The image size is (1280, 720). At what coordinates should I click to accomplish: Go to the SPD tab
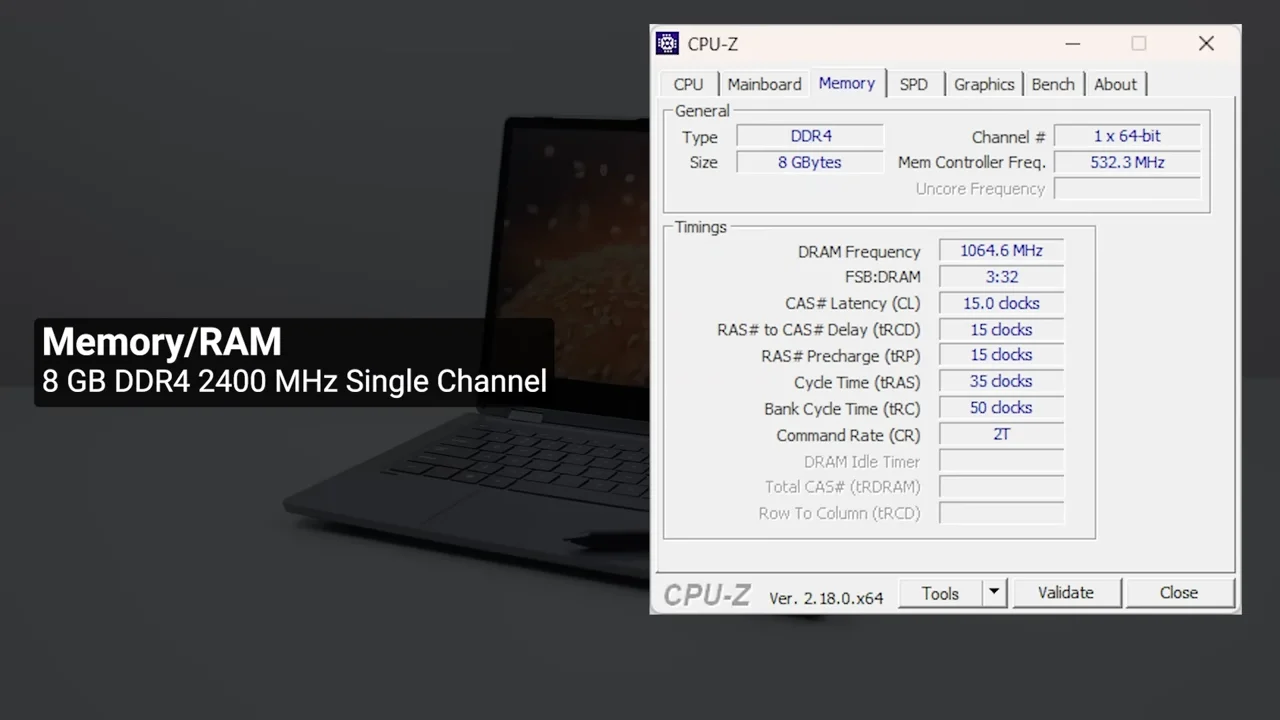[x=913, y=85]
